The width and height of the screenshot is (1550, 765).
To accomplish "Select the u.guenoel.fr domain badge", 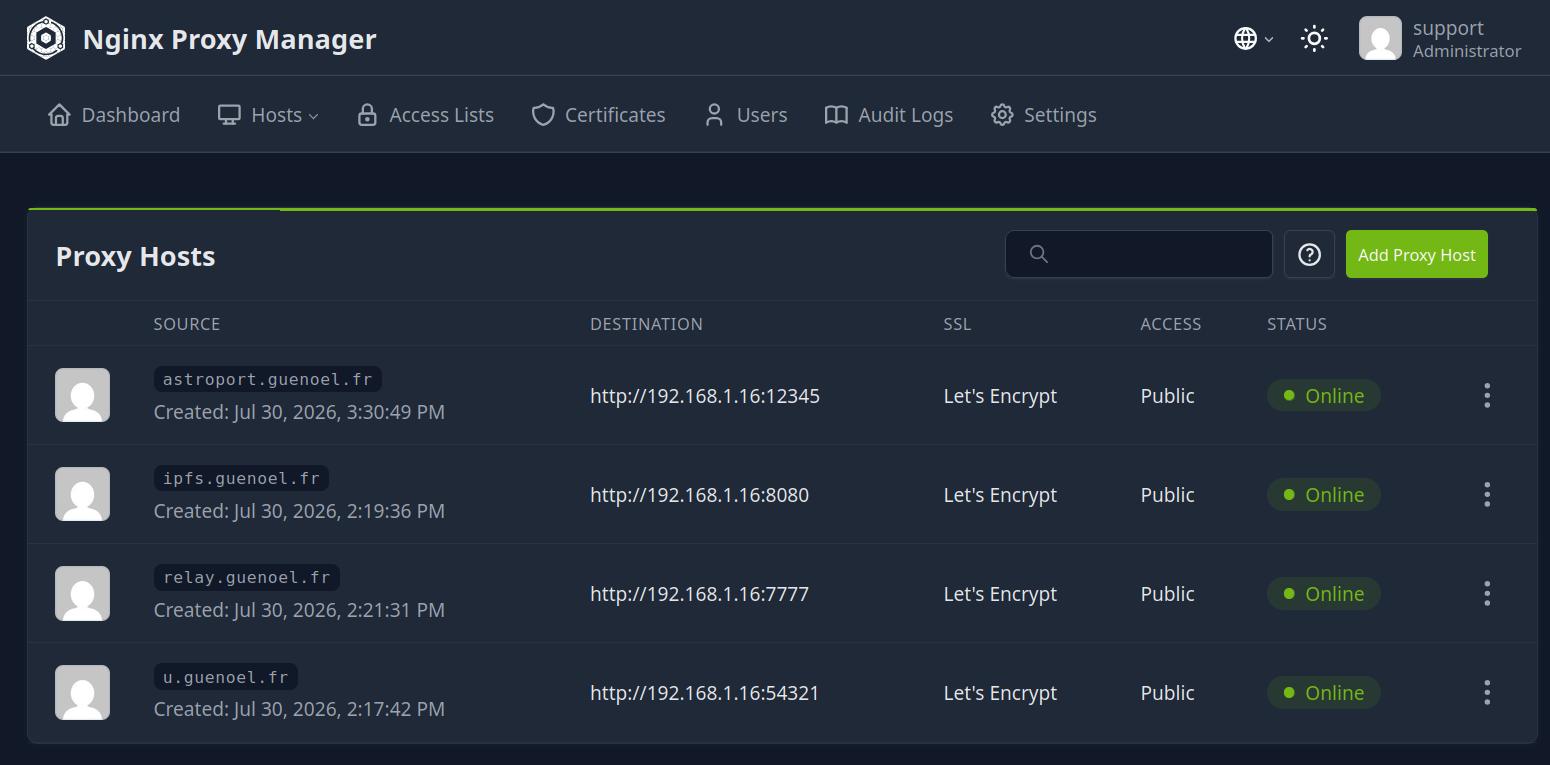I will (225, 677).
